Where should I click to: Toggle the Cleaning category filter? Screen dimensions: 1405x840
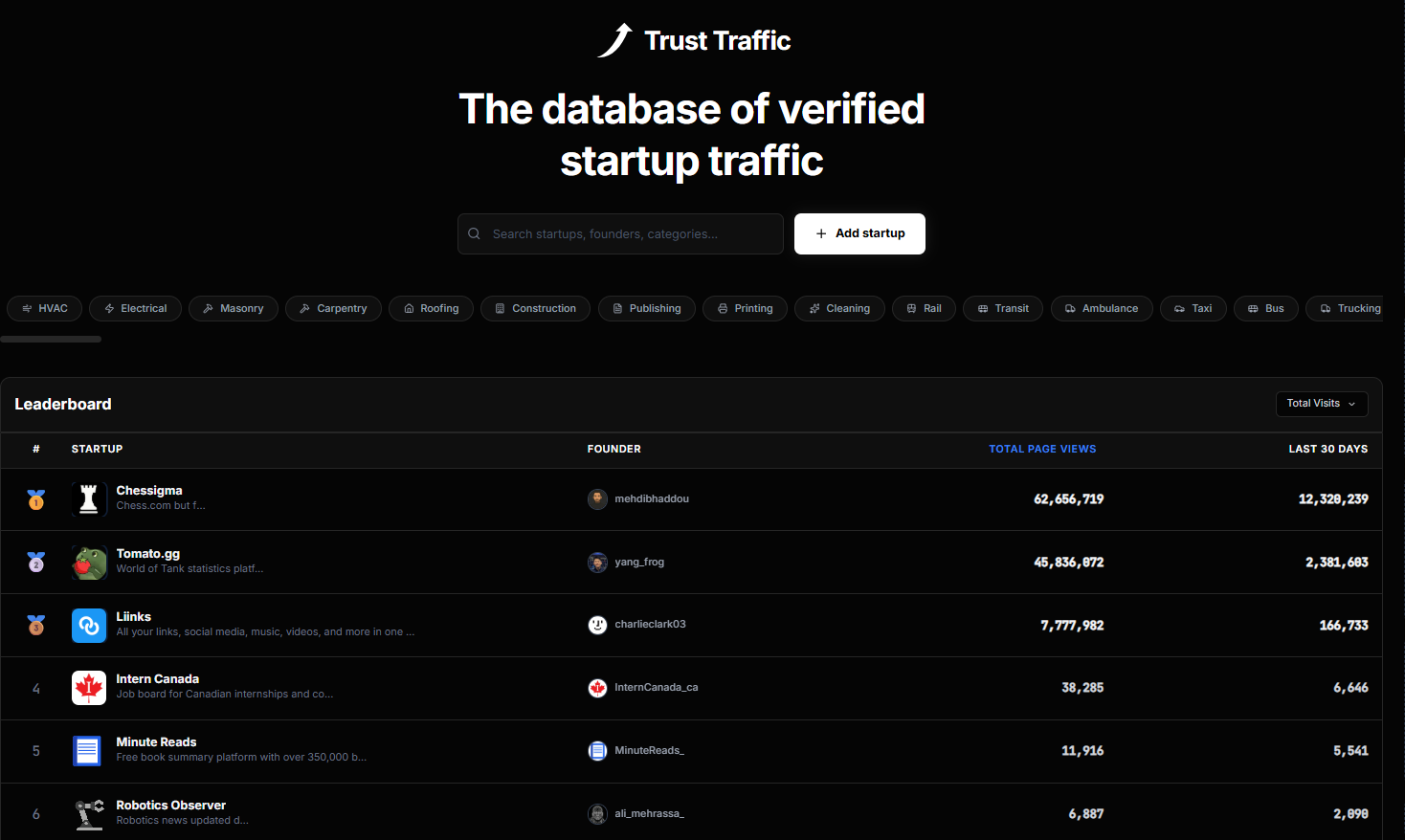pyautogui.click(x=839, y=308)
